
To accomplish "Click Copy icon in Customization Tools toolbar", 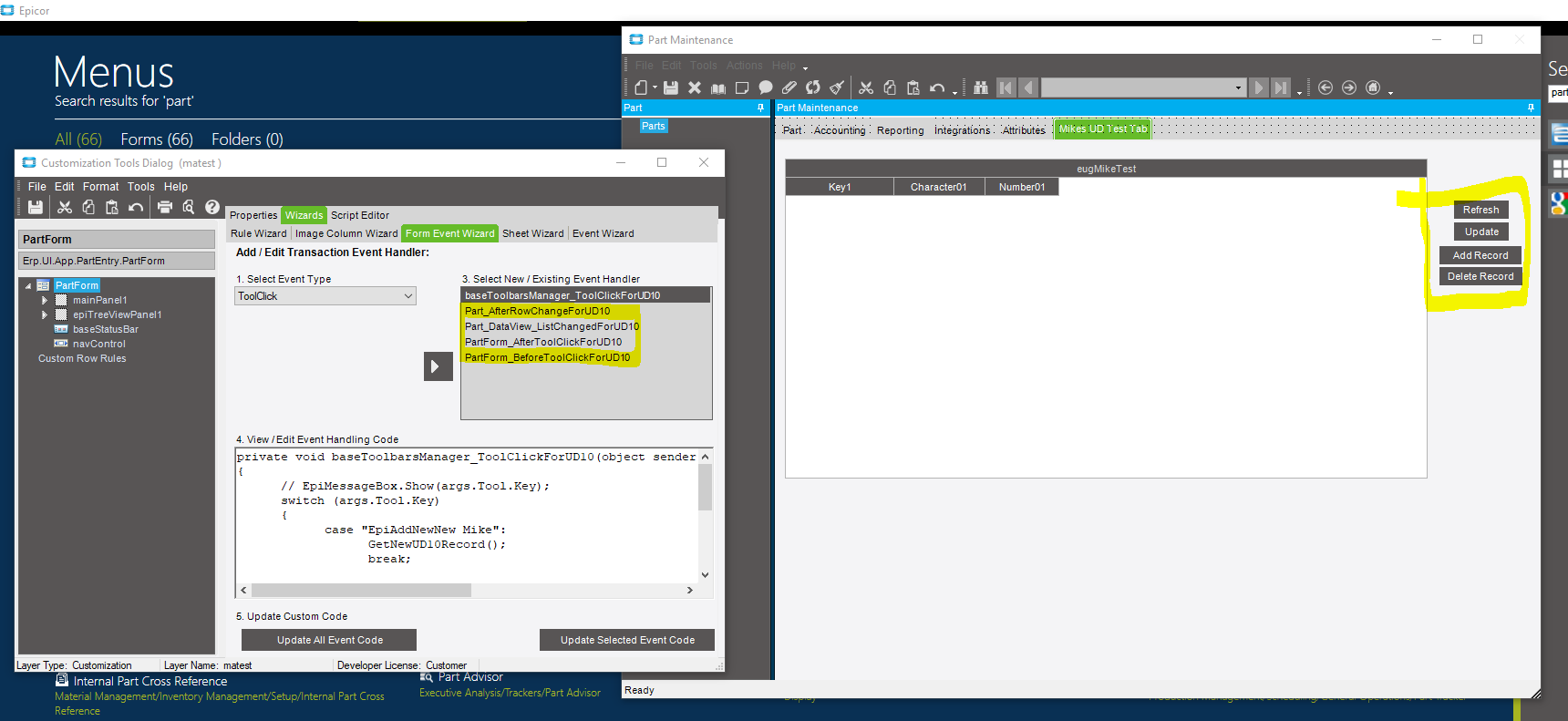I will [x=88, y=207].
